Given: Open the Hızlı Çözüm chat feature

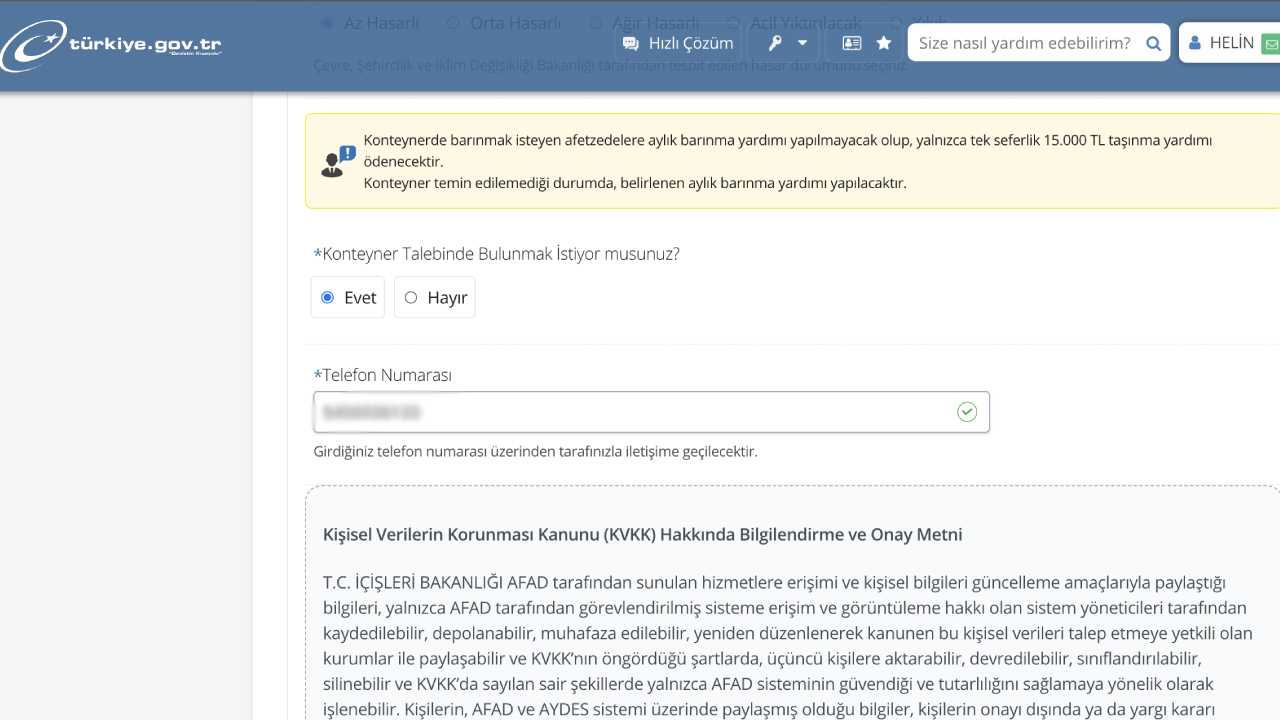Looking at the screenshot, I should pos(677,43).
